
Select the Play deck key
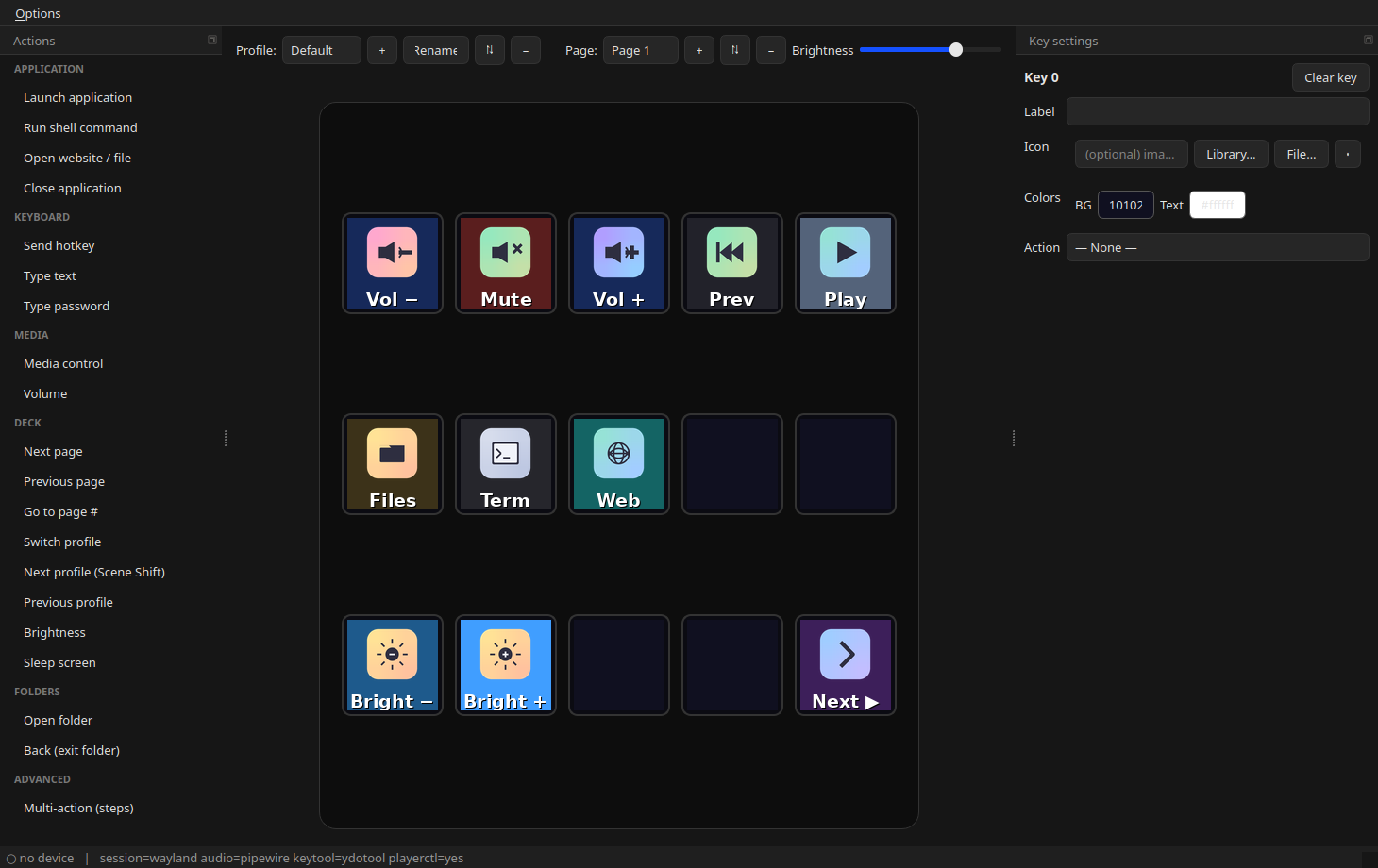click(x=846, y=263)
